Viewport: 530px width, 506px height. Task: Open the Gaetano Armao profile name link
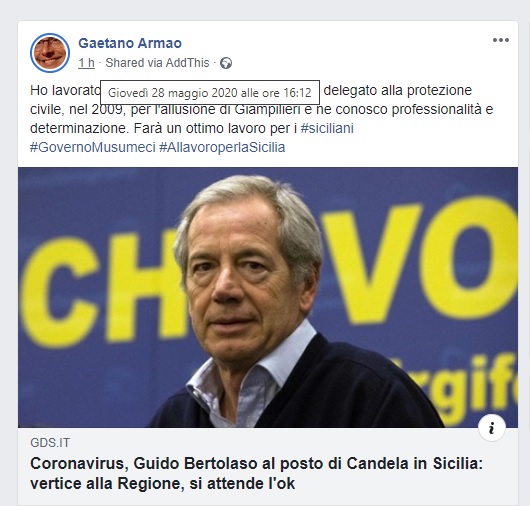click(130, 43)
